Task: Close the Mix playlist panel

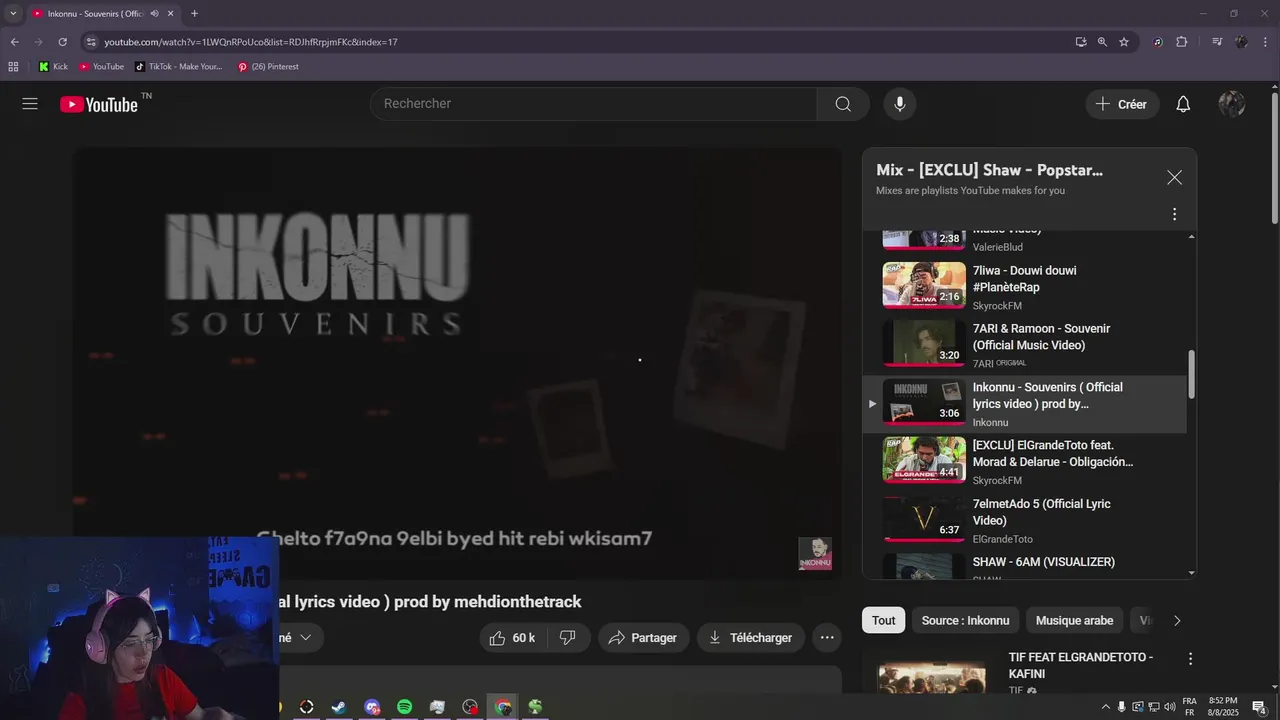Action: 1174,177
